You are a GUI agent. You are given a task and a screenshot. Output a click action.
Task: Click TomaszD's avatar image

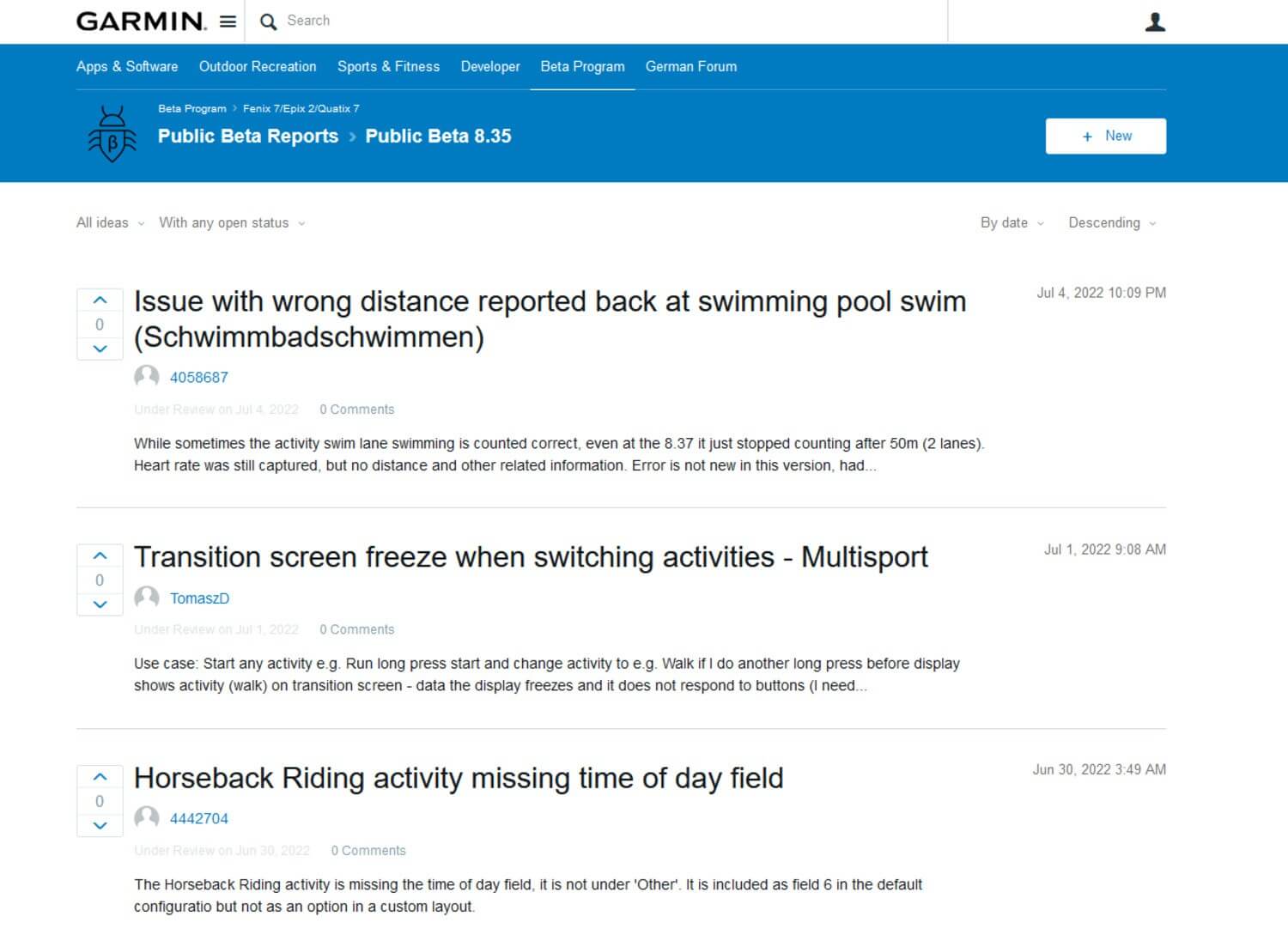pos(146,597)
